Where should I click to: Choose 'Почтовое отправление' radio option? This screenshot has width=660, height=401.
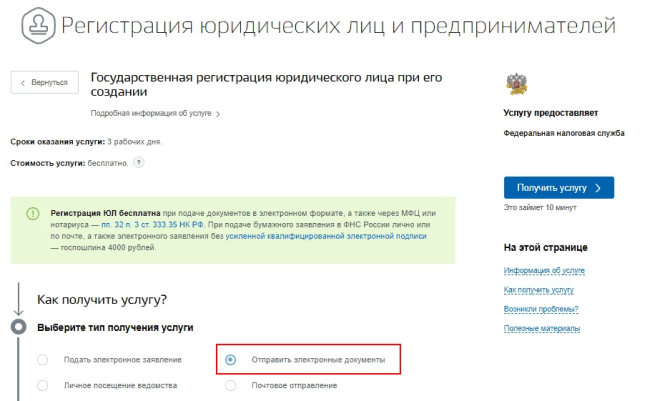(230, 385)
